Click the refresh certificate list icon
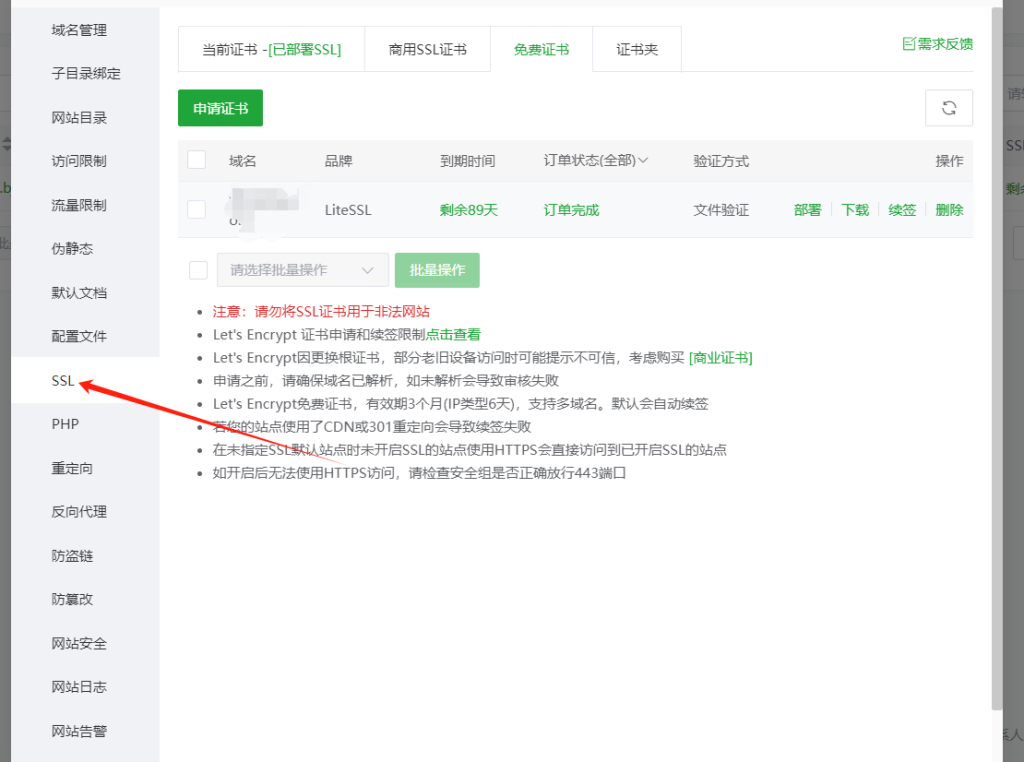 click(x=948, y=108)
